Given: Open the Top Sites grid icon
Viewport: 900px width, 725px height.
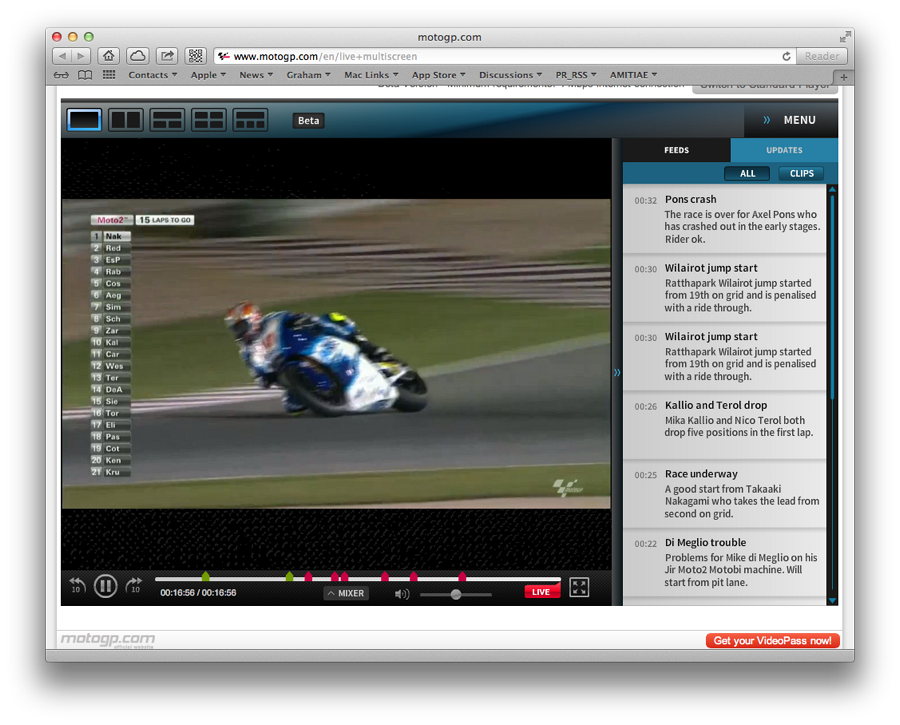Looking at the screenshot, I should [x=108, y=75].
